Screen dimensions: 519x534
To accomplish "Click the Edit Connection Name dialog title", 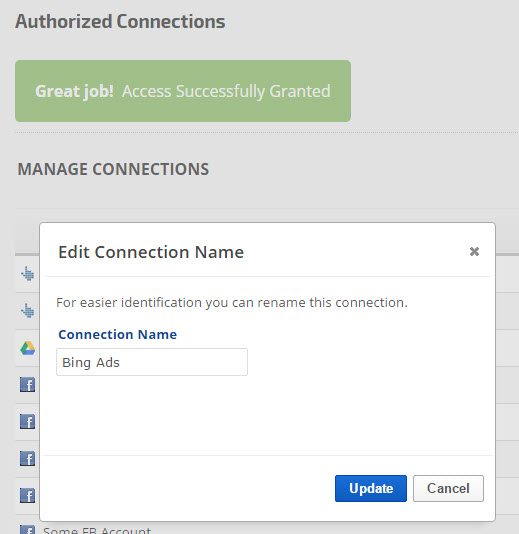I will pos(151,252).
